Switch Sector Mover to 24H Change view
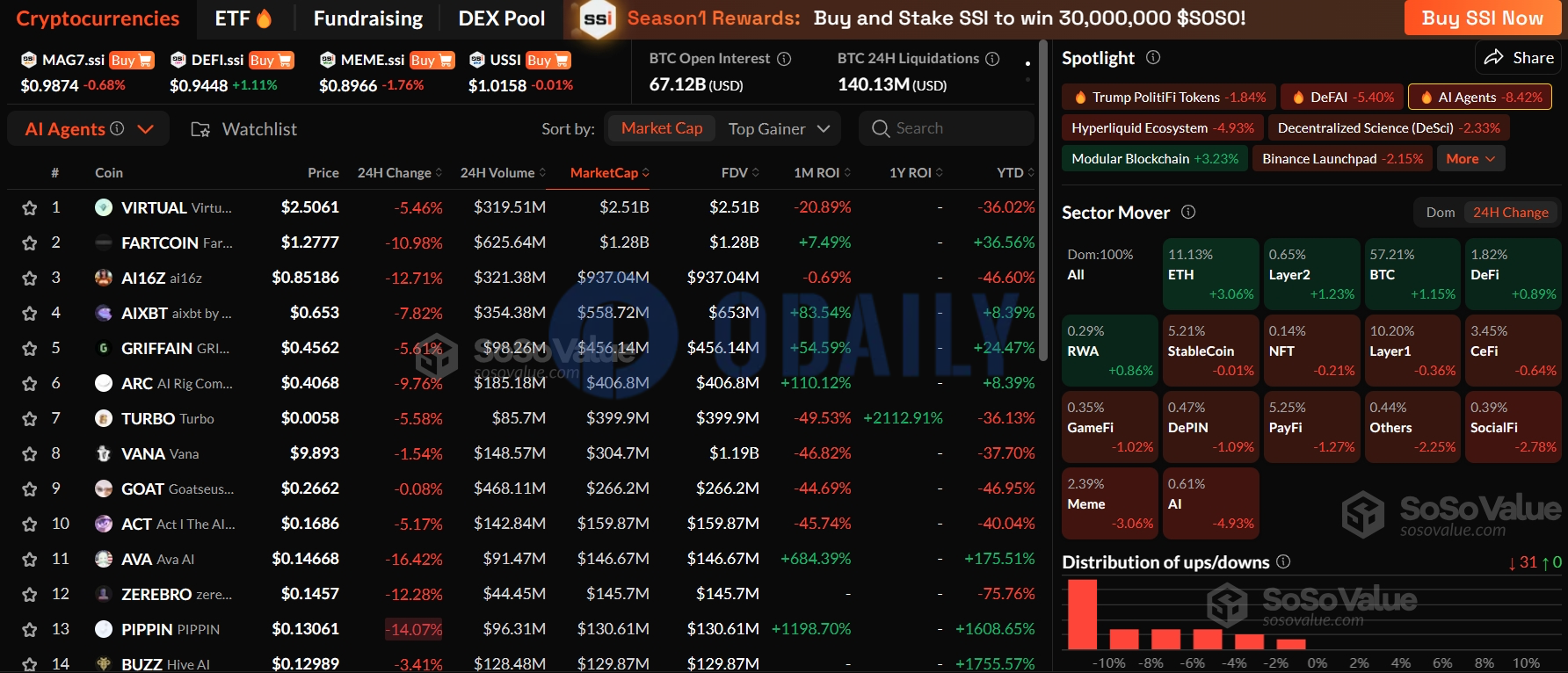The height and width of the screenshot is (673, 1568). [1511, 212]
